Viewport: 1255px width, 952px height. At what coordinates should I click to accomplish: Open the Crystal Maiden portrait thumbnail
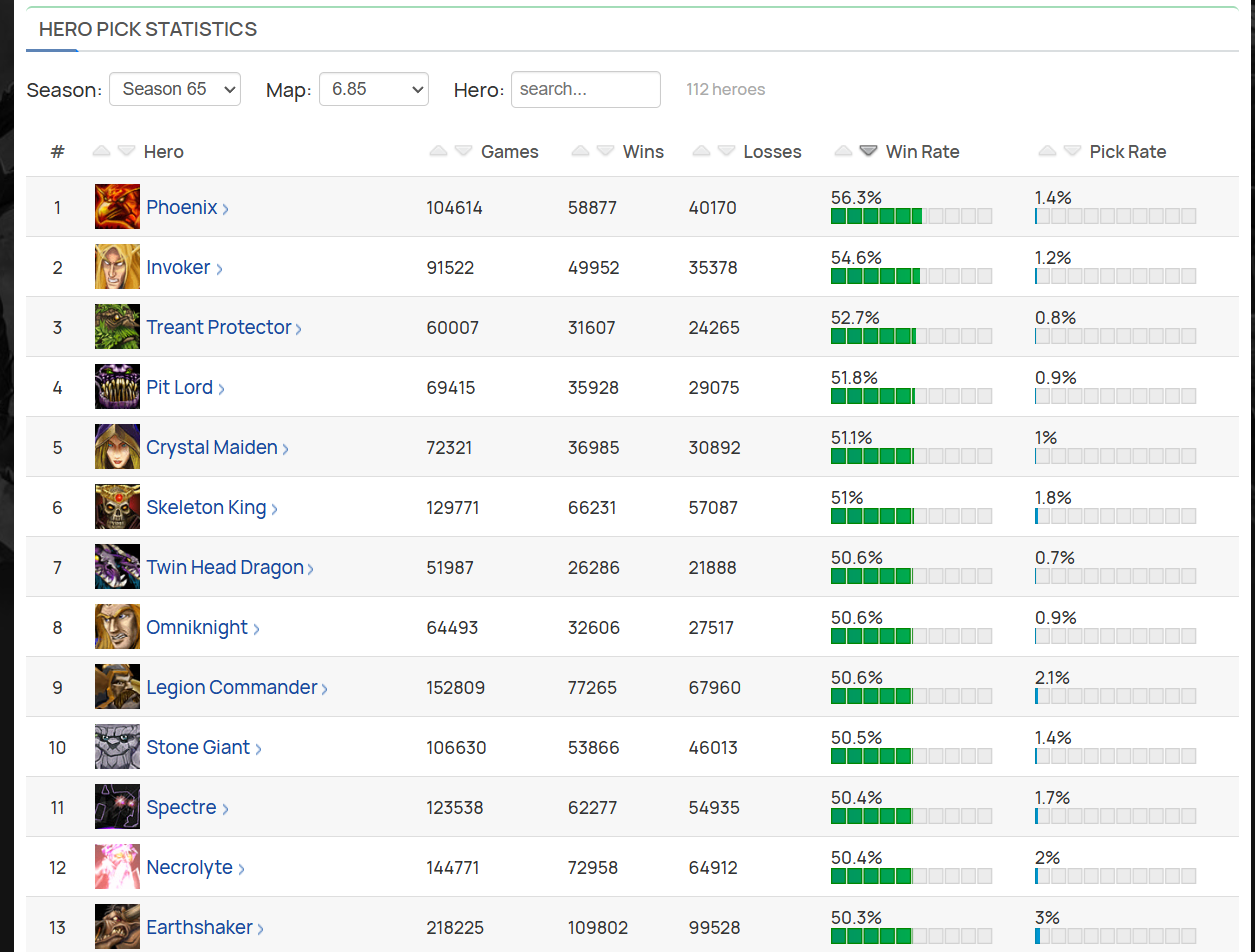click(117, 447)
